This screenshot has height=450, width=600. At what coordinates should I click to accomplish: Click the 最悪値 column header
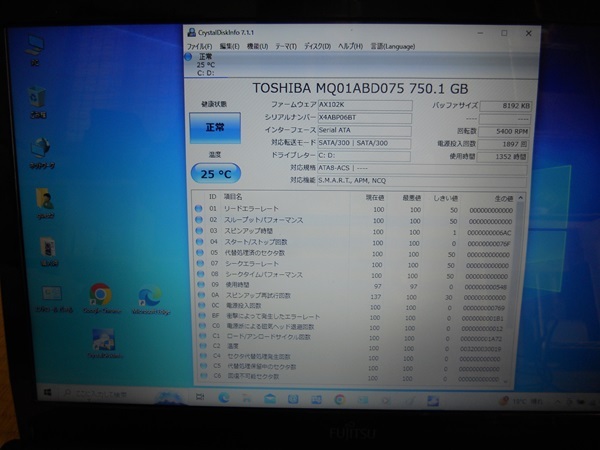coord(412,198)
